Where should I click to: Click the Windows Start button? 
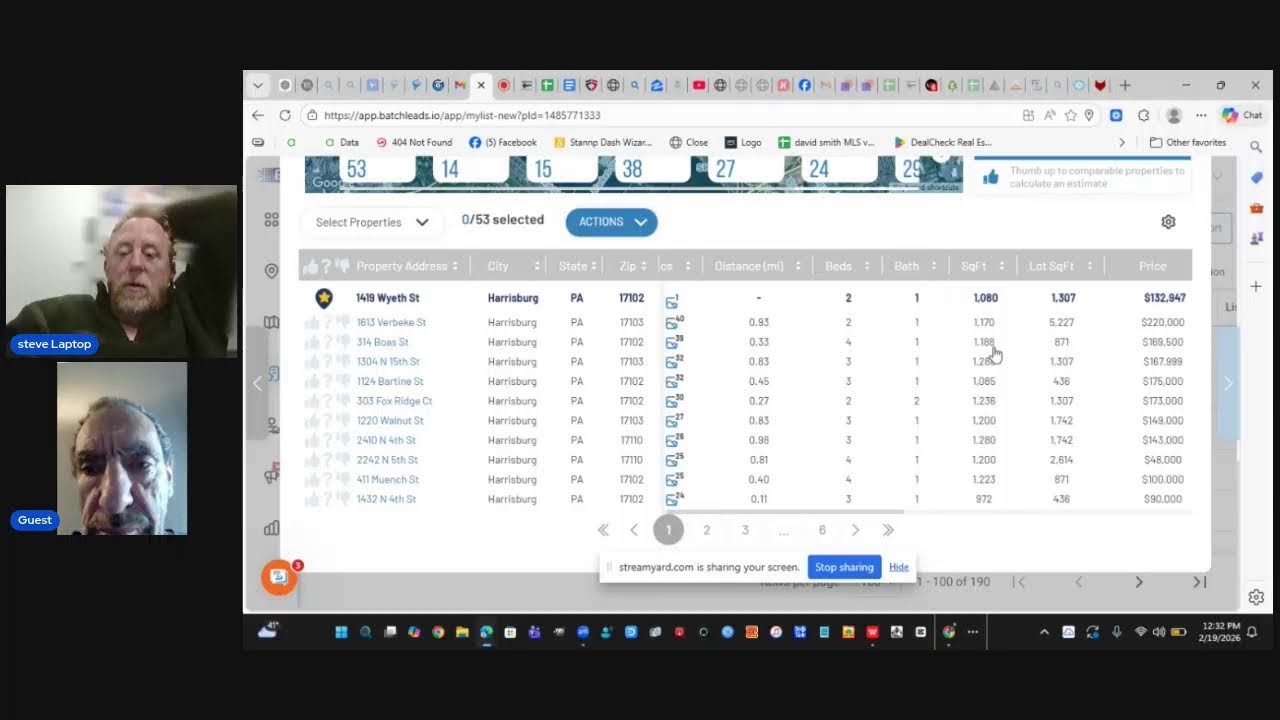point(341,632)
